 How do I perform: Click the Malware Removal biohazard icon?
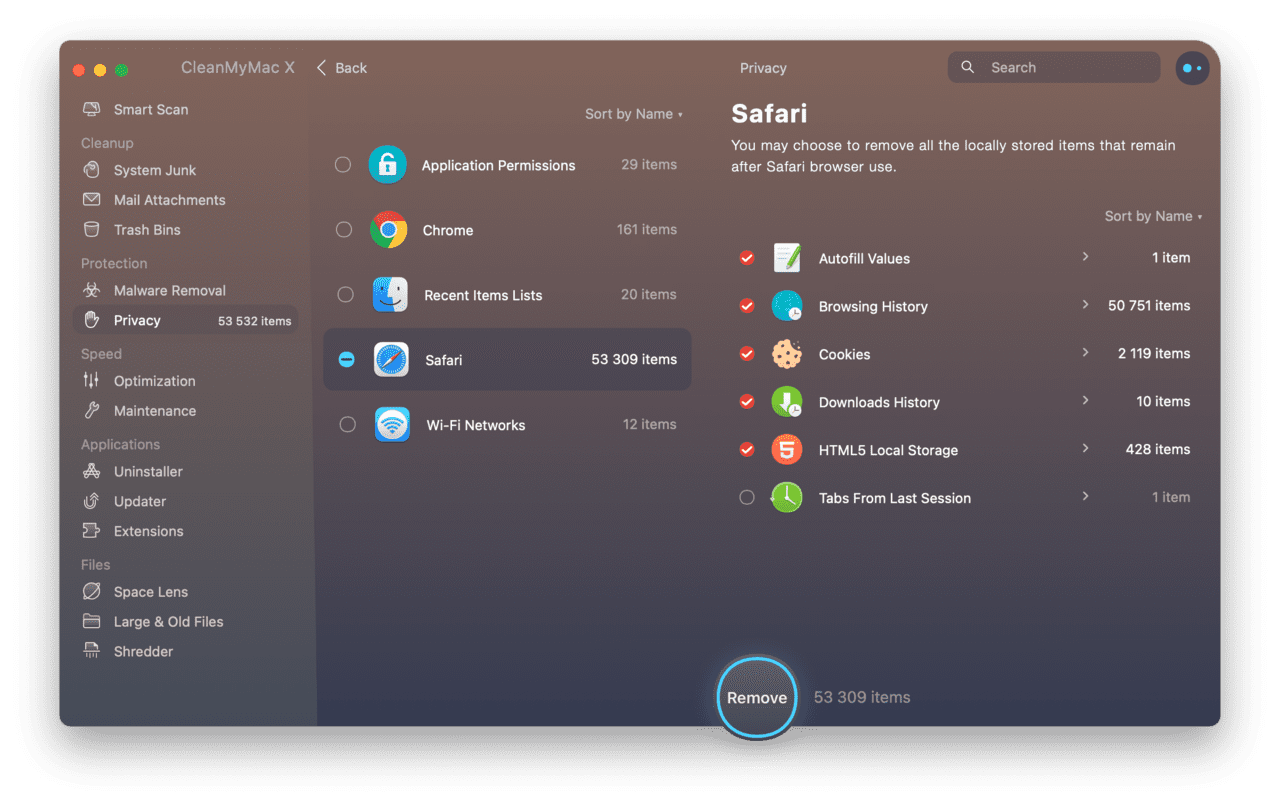pos(92,290)
